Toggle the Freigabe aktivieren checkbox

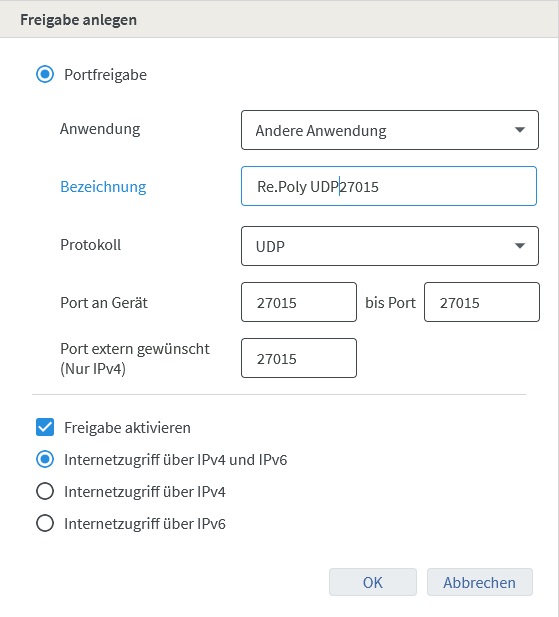click(x=45, y=427)
